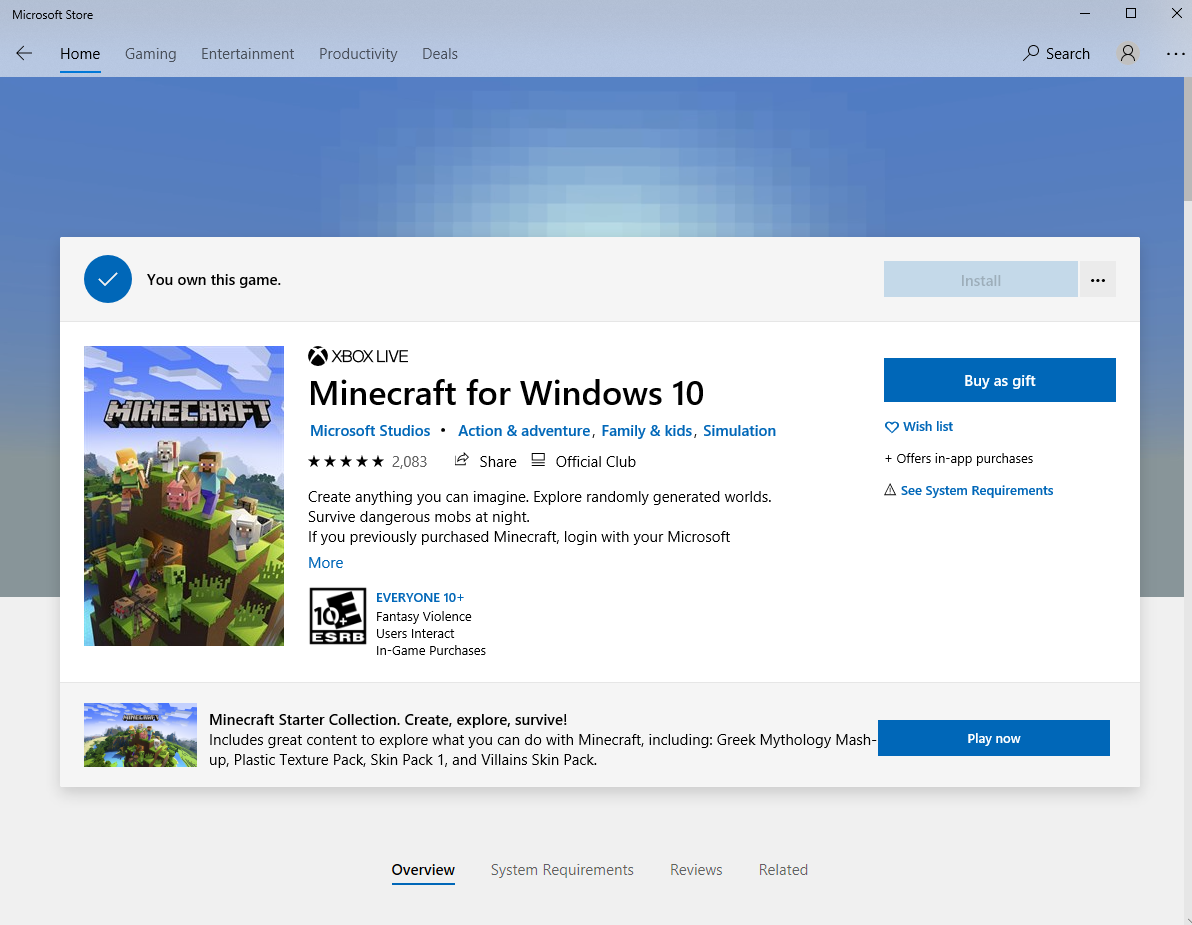Open the user account profile icon
The width and height of the screenshot is (1192, 925).
point(1128,53)
